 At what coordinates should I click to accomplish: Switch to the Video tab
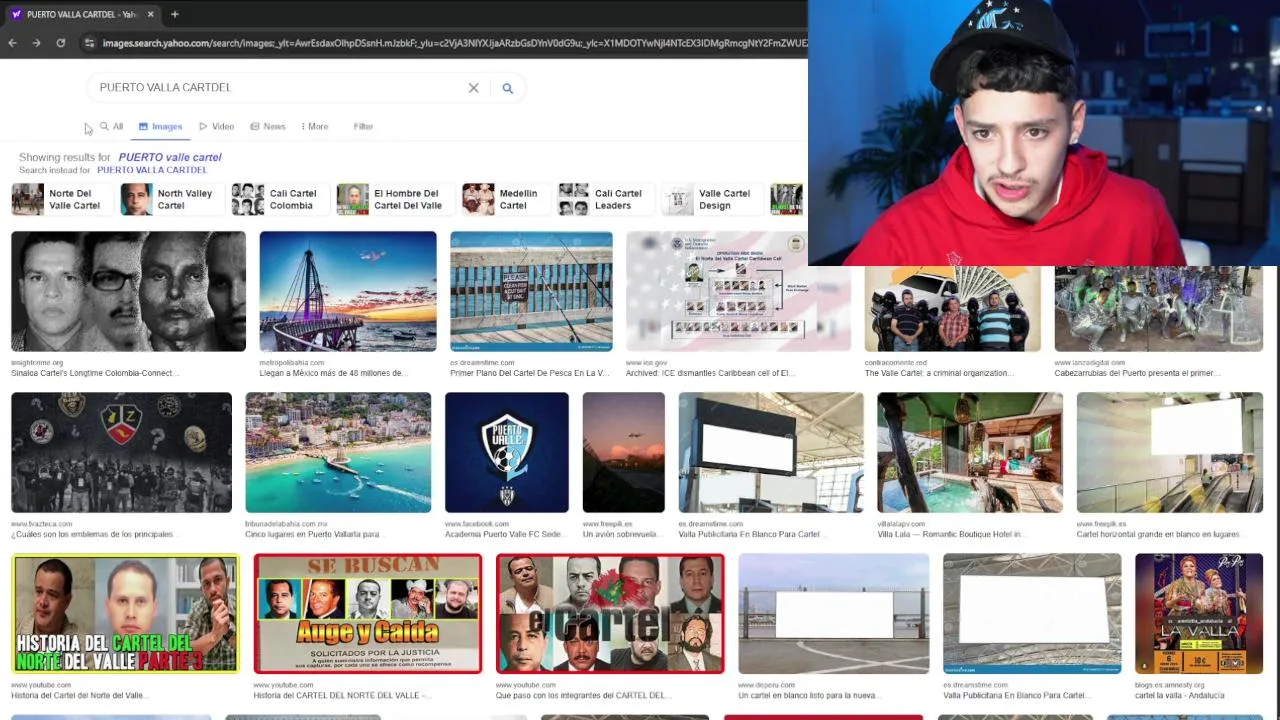pos(216,126)
